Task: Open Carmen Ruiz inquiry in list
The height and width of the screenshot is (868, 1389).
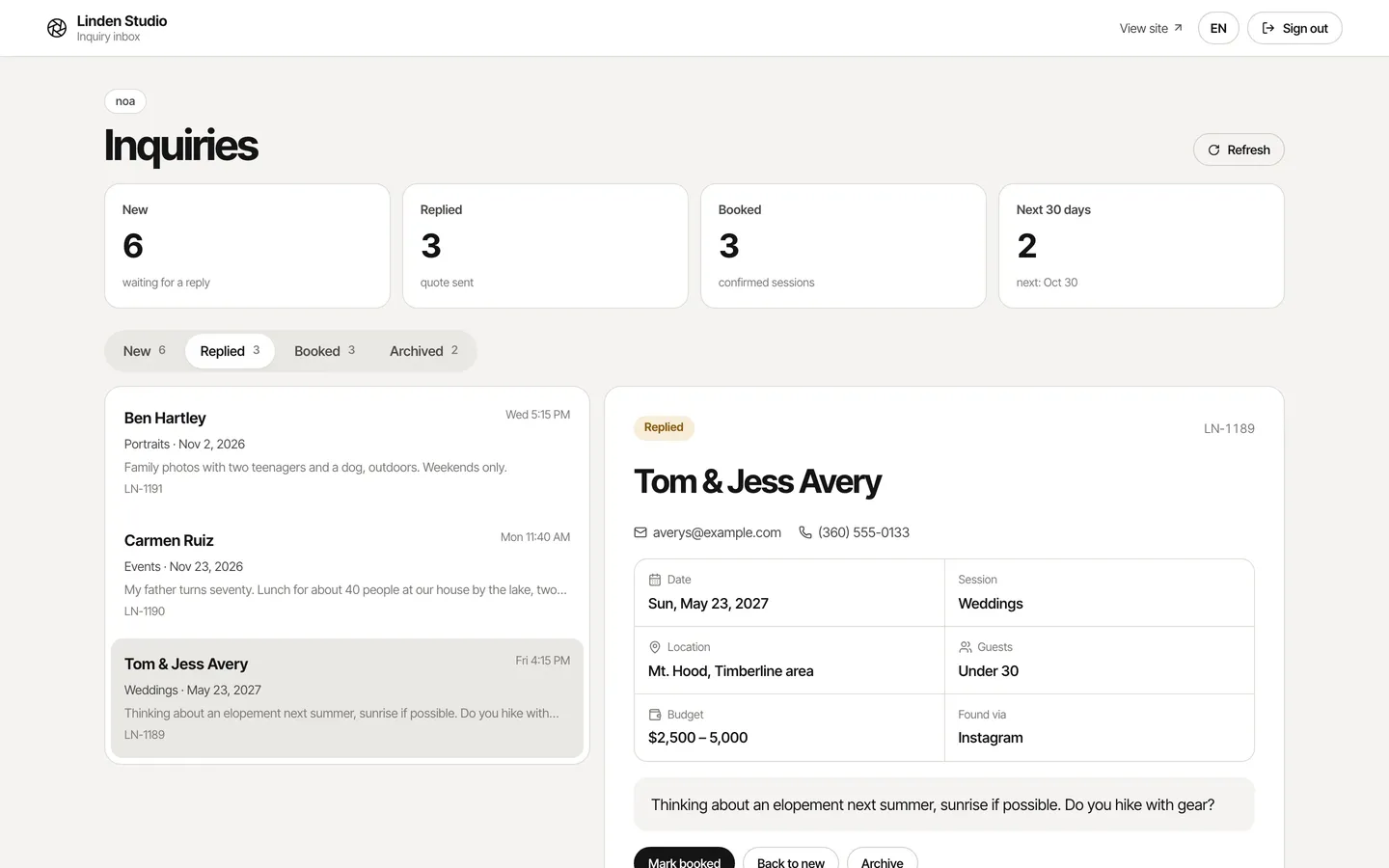Action: pyautogui.click(x=347, y=575)
